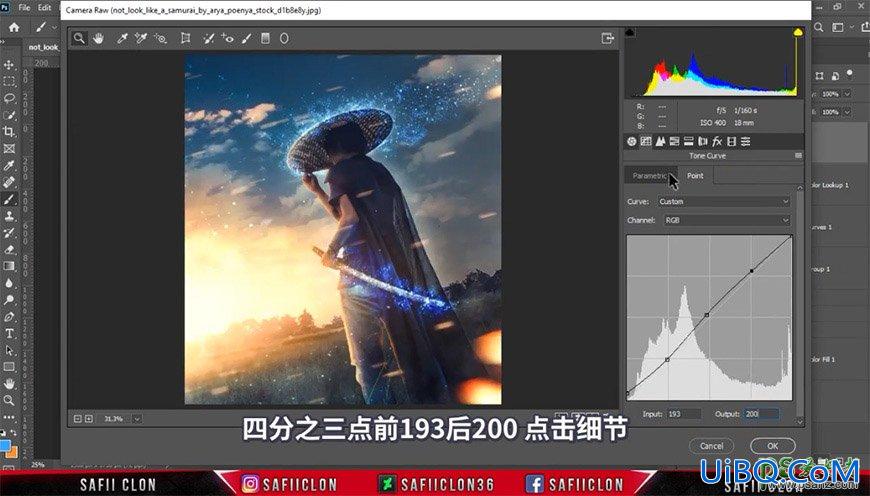Select Photoshop Eyedropper tool
Image resolution: width=870 pixels, height=496 pixels.
pyautogui.click(x=9, y=165)
